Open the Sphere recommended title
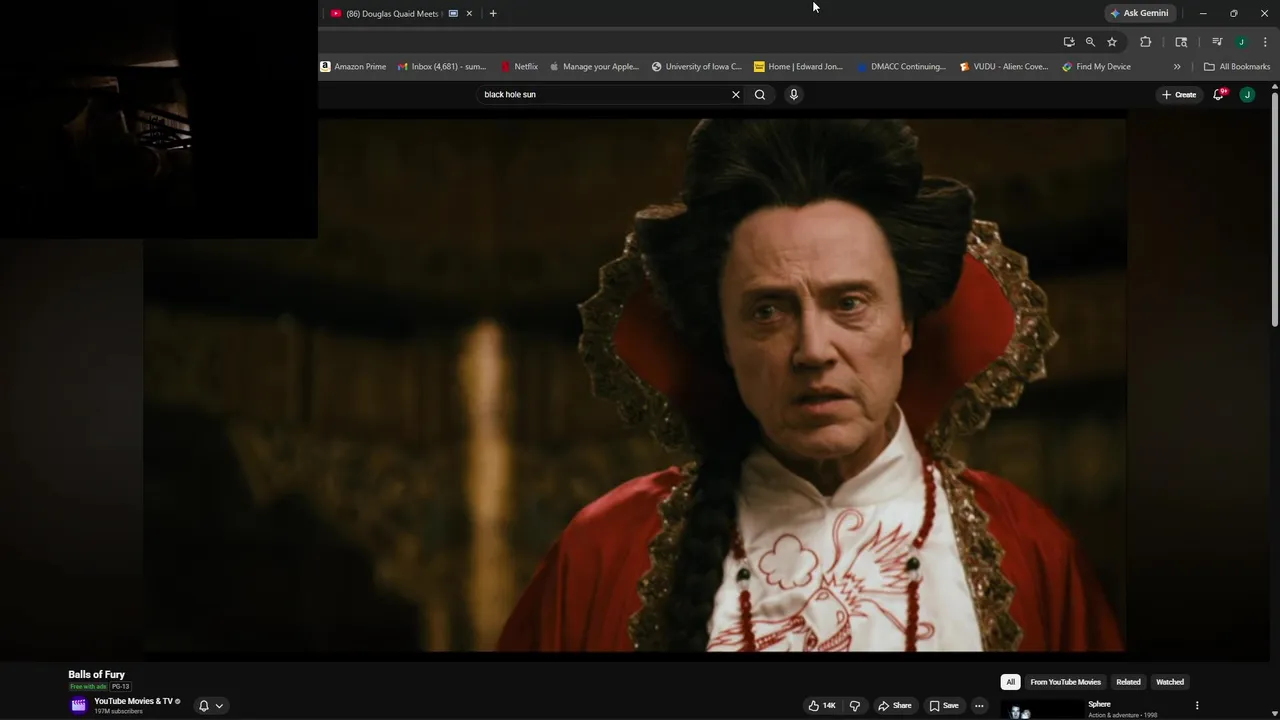Screen dimensions: 1280x720 coord(1099,704)
